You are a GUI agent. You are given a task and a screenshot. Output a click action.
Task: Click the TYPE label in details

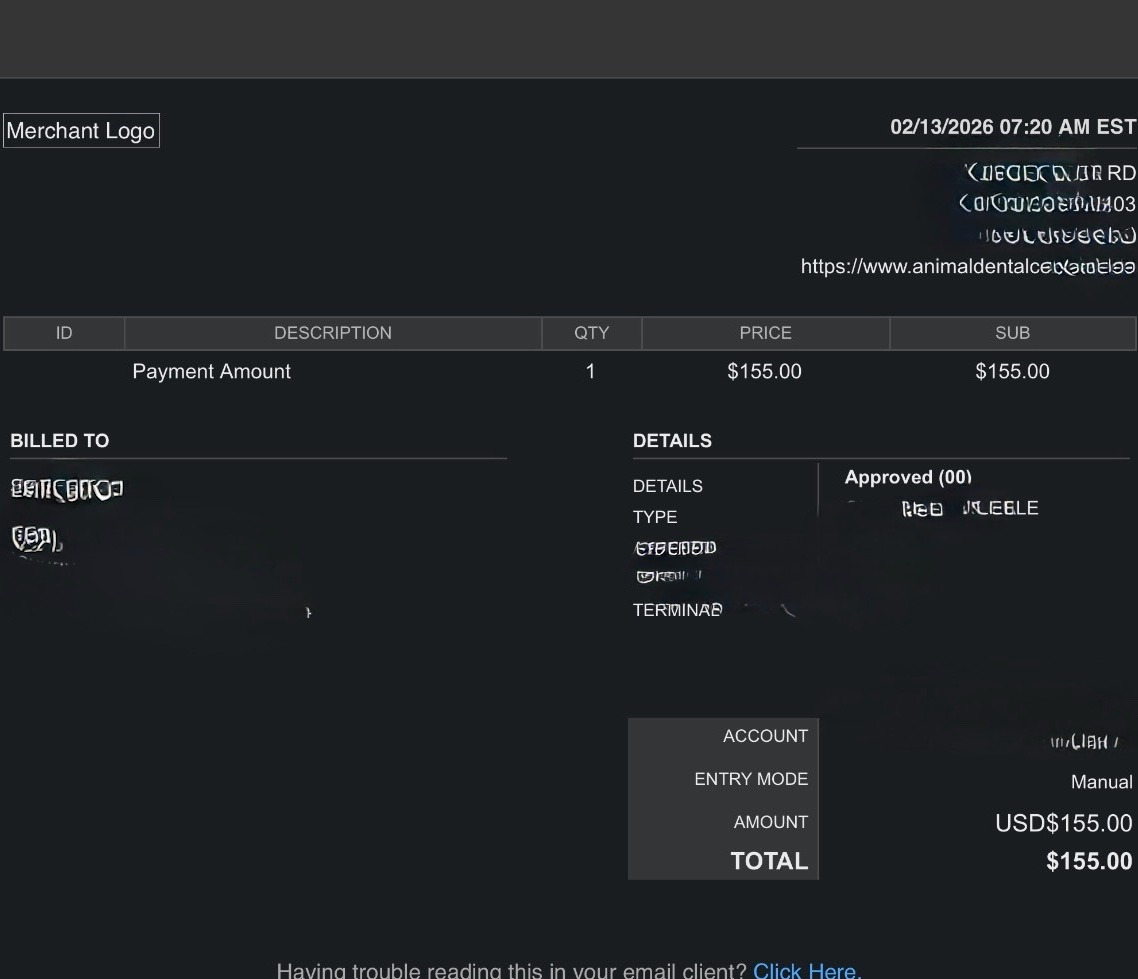[655, 517]
